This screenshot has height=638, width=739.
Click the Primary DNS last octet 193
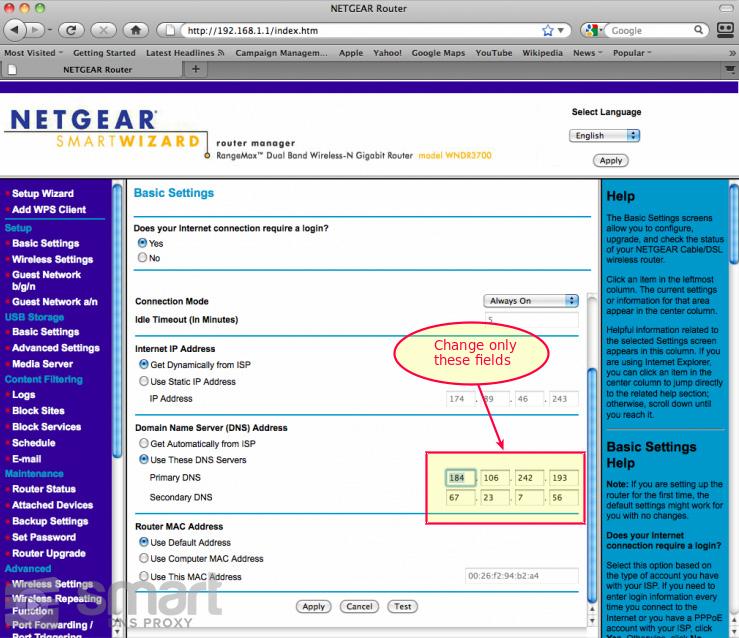(564, 477)
